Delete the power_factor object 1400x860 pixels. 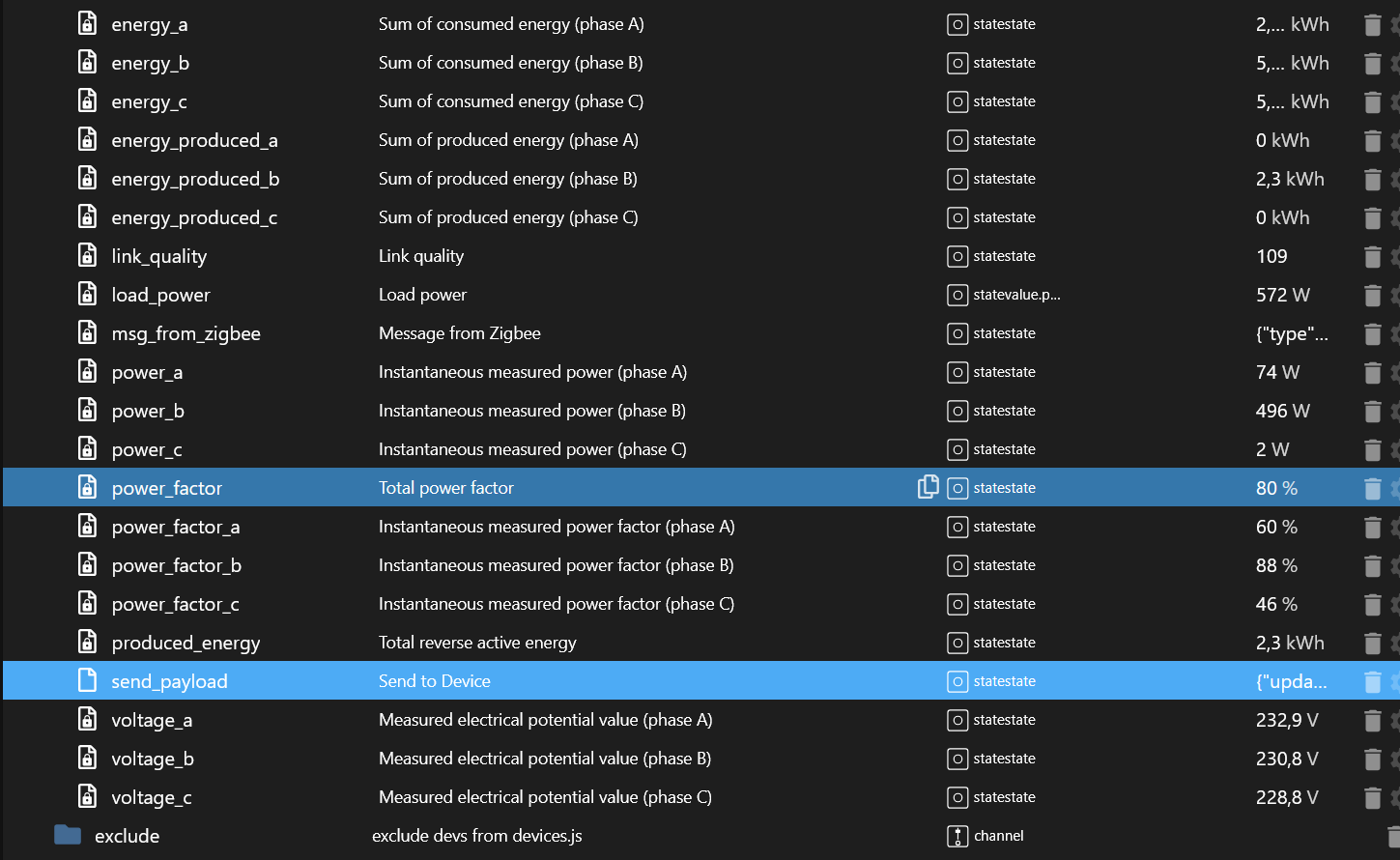pyautogui.click(x=1372, y=488)
